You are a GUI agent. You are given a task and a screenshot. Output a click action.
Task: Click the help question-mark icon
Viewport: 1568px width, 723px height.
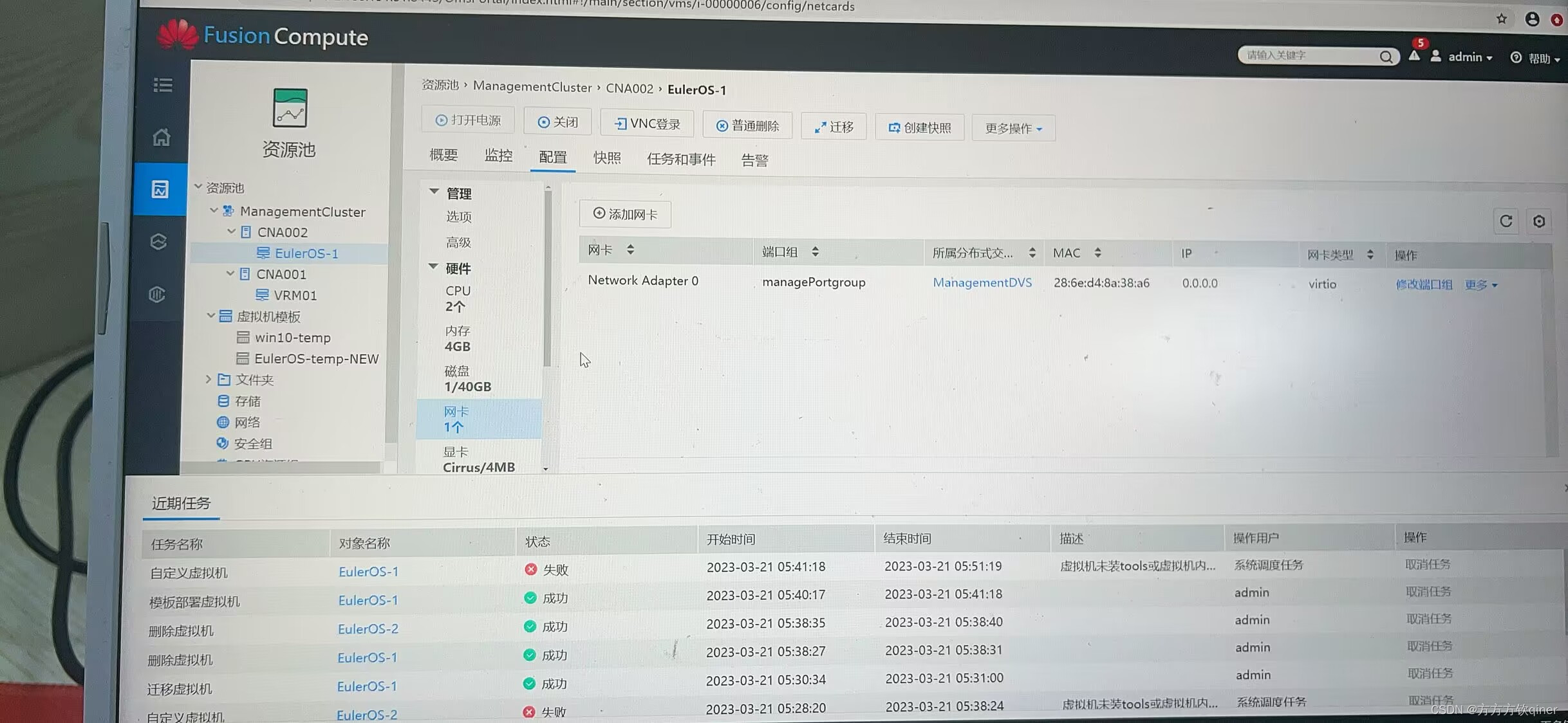point(1516,57)
